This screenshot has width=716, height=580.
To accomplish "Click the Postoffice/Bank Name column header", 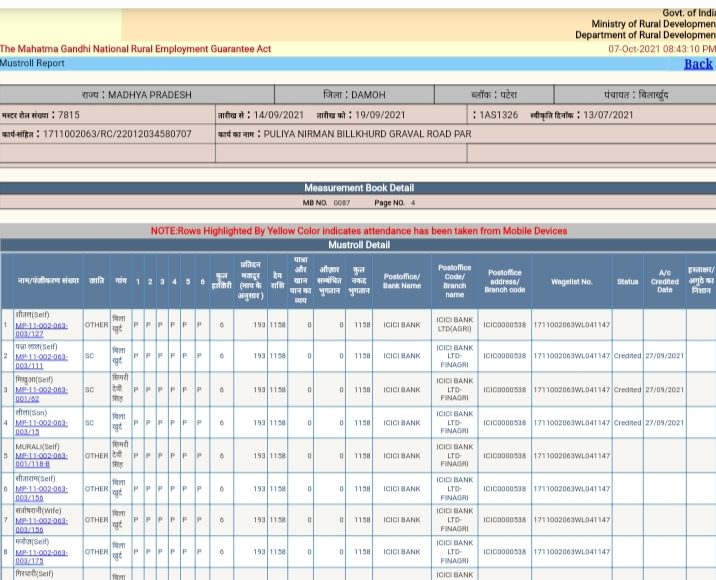I will (x=401, y=281).
